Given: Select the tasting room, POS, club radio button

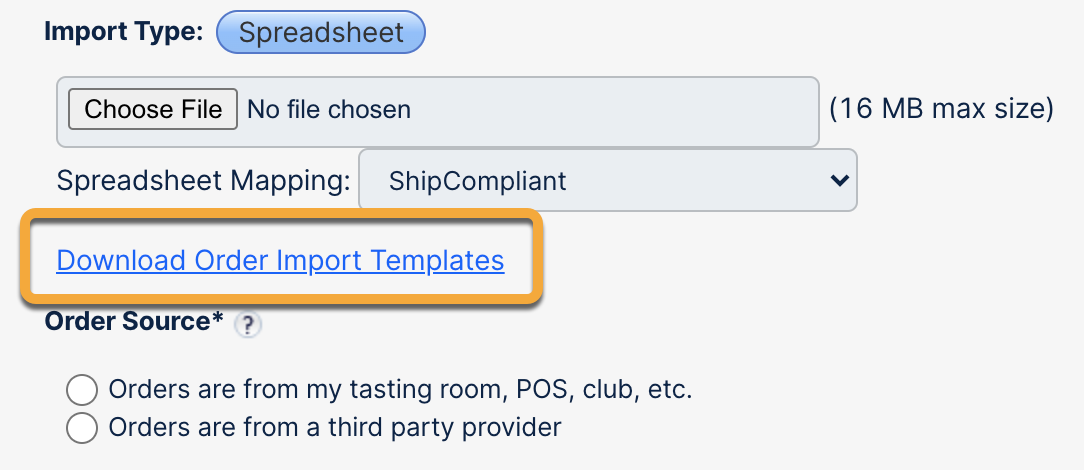Looking at the screenshot, I should coord(81,389).
